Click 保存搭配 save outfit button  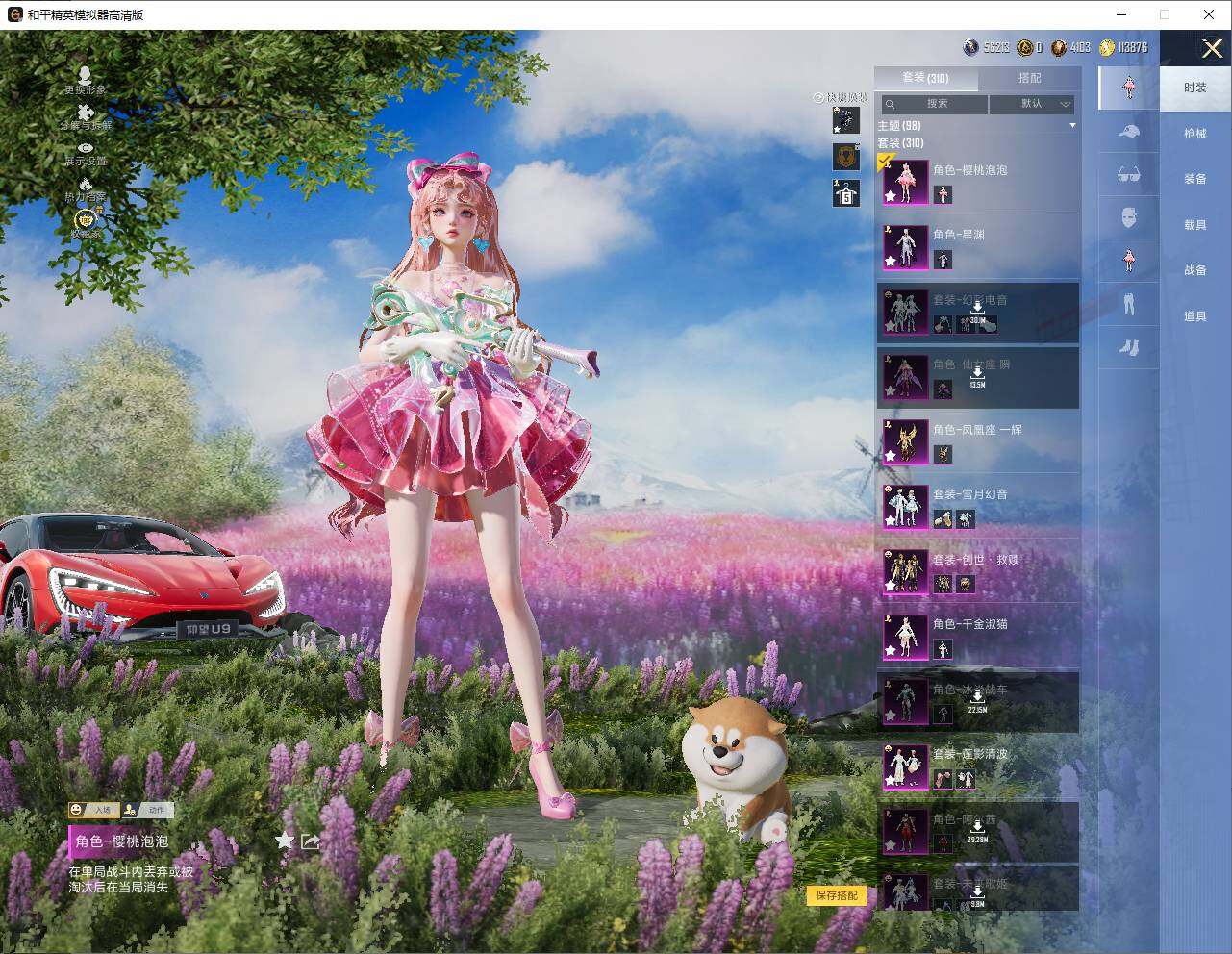(x=837, y=895)
